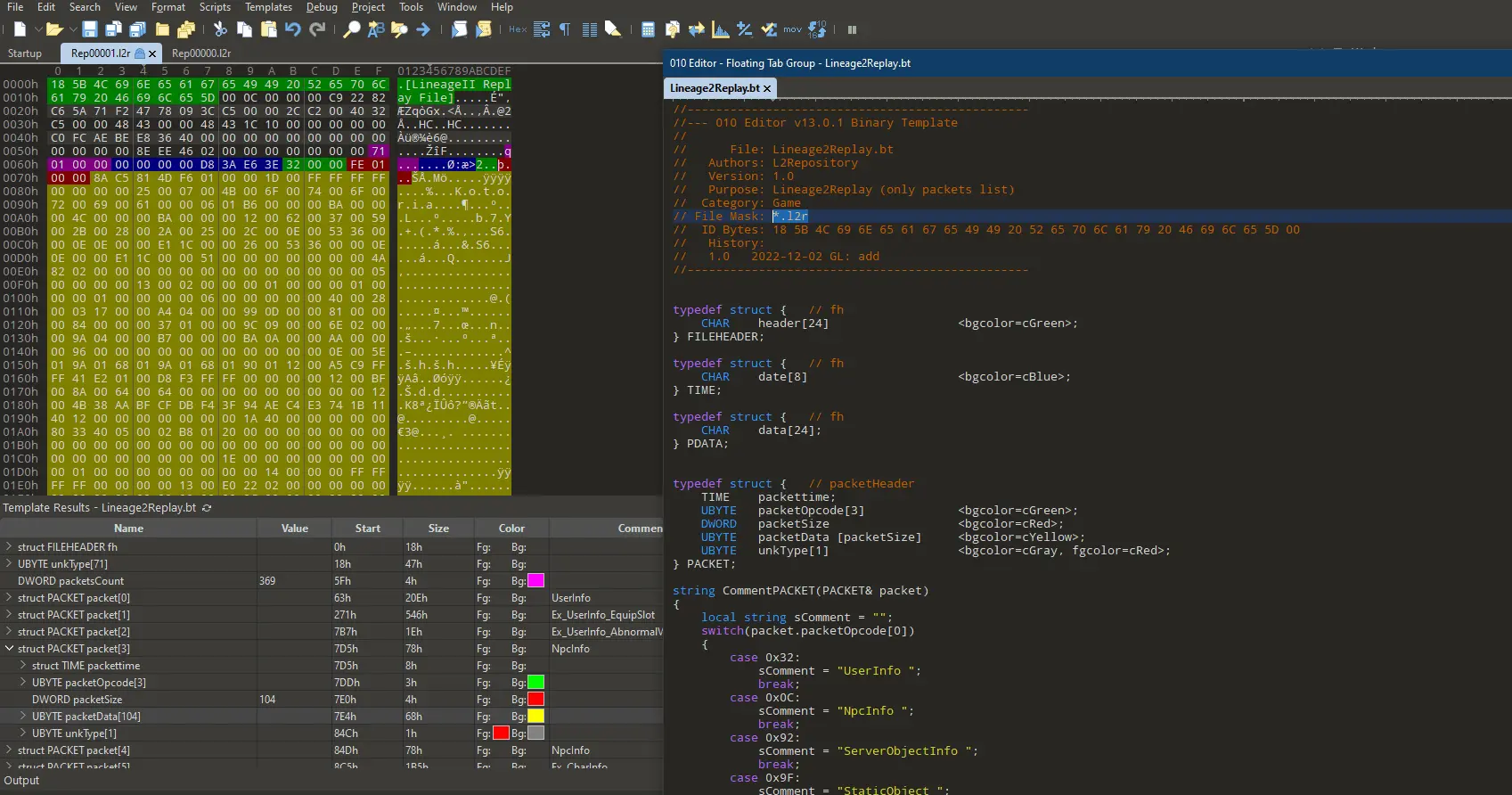
Task: Sort by the Name column header
Action: [x=128, y=529]
